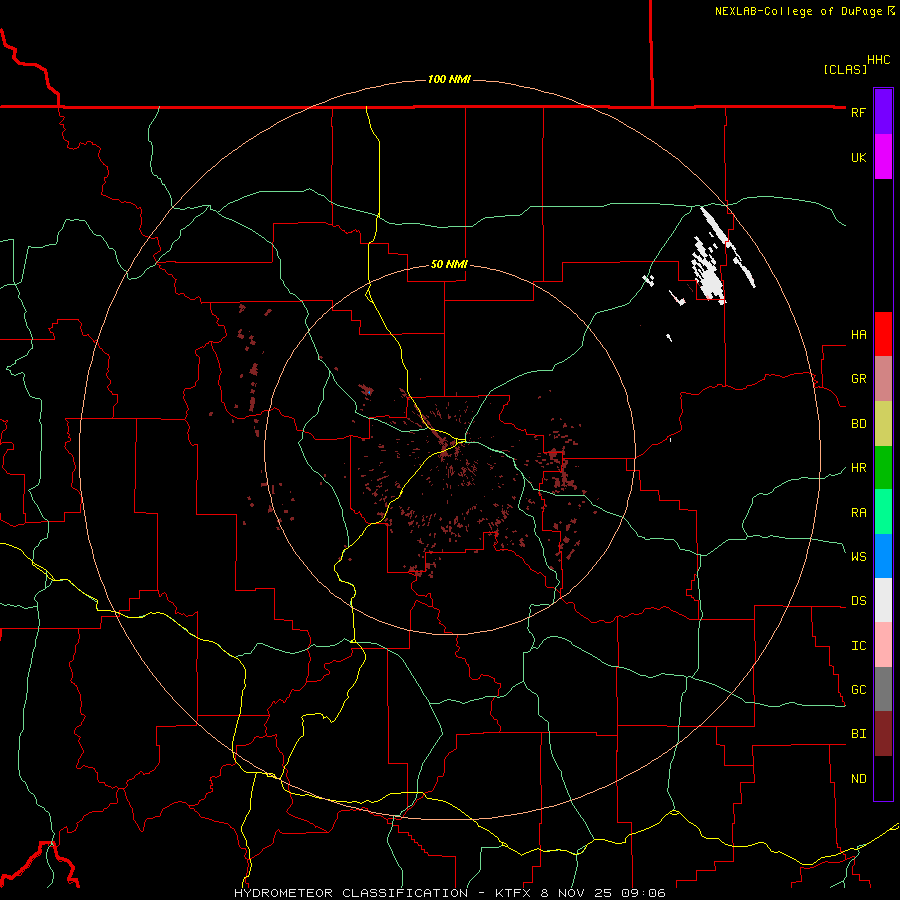Viewport: 900px width, 900px height.
Task: Click the HHC product label
Action: pos(879,60)
